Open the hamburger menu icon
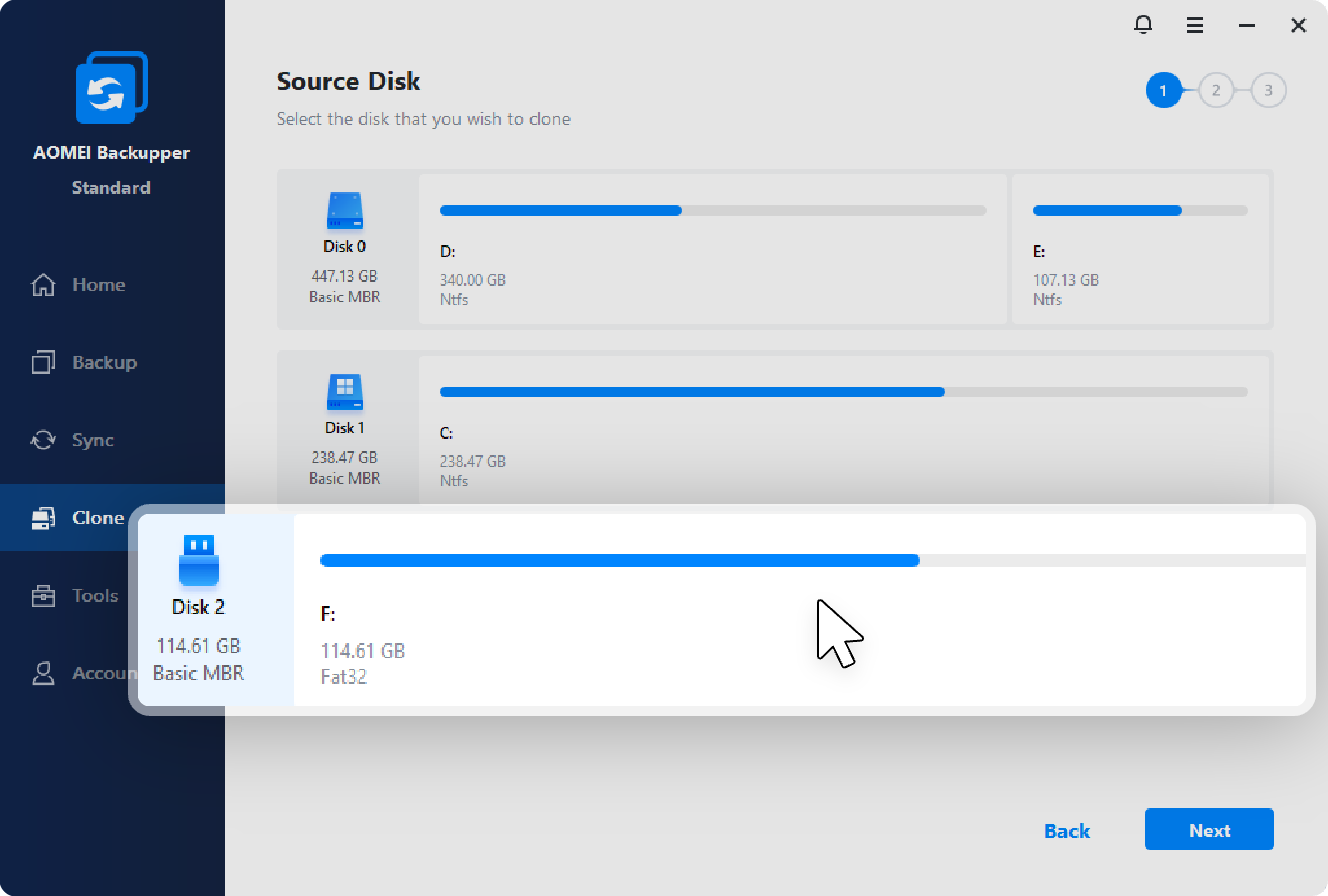 tap(1195, 25)
